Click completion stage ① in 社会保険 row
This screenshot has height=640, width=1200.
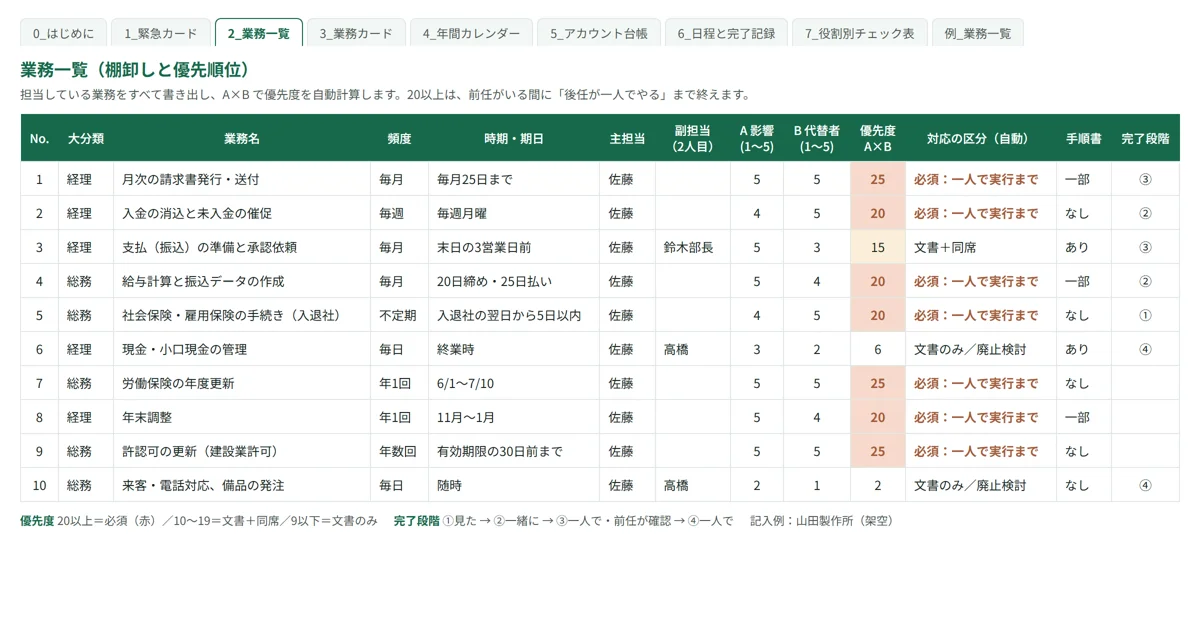[1145, 315]
